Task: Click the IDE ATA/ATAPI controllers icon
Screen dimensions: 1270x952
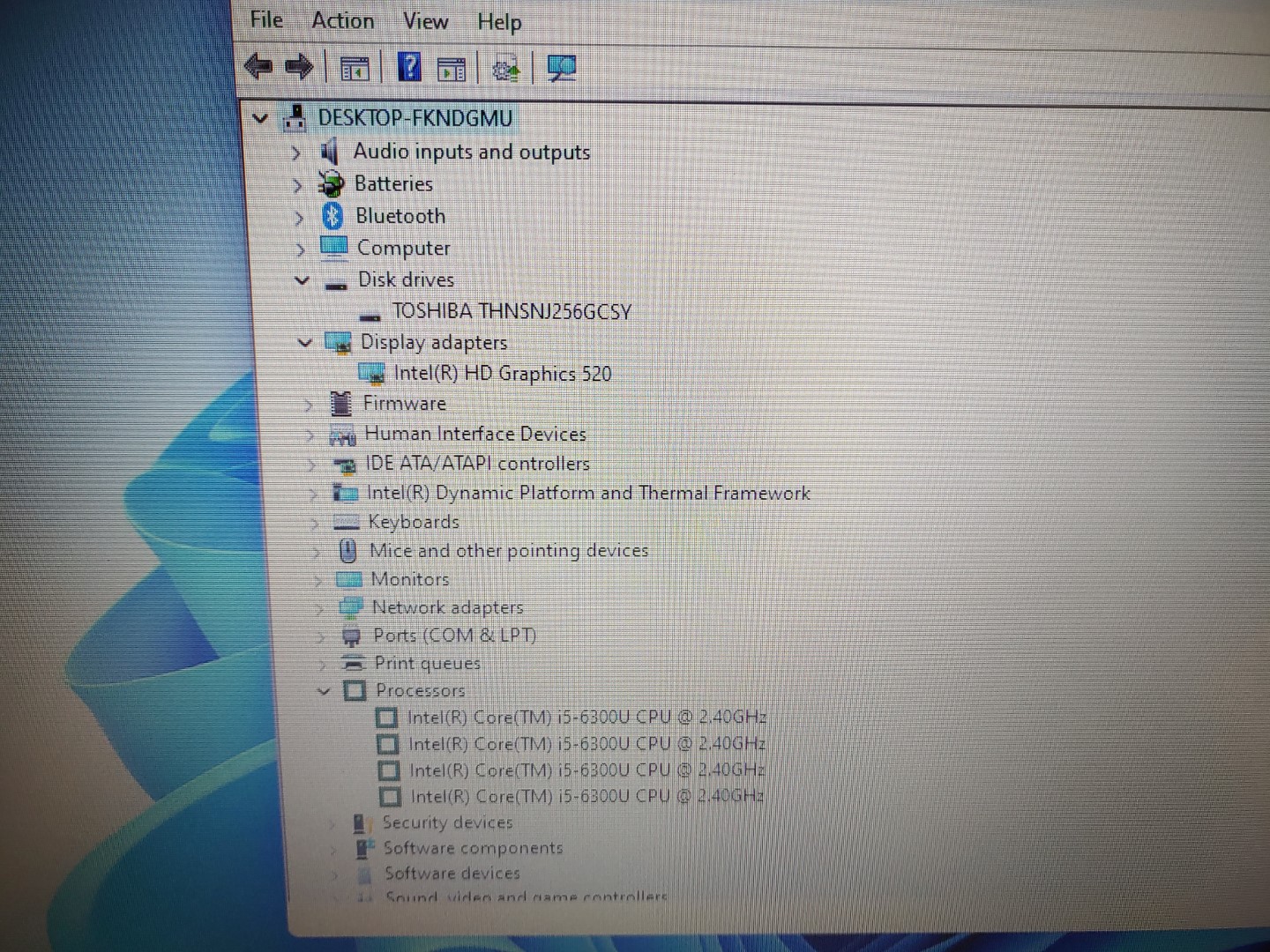Action: [344, 465]
